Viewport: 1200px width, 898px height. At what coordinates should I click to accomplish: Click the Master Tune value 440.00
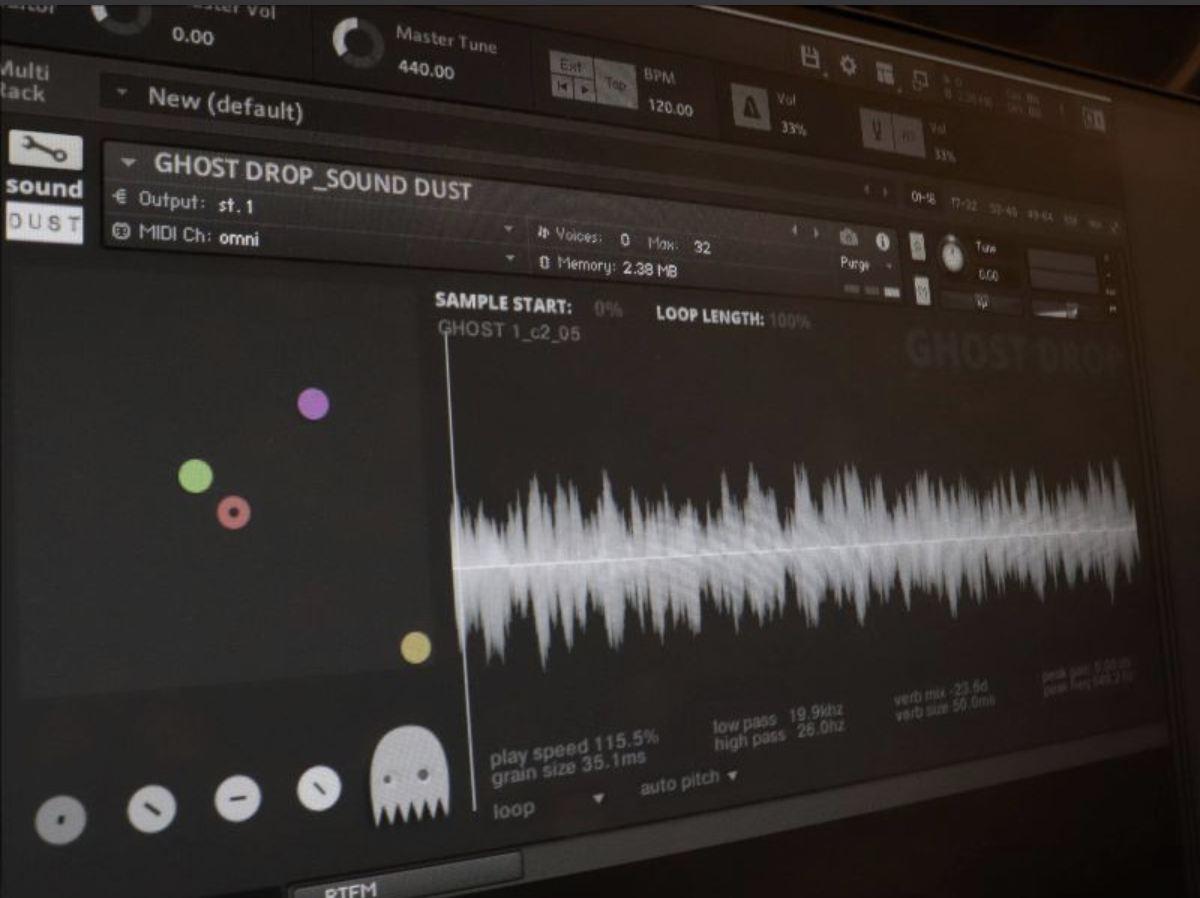(426, 70)
